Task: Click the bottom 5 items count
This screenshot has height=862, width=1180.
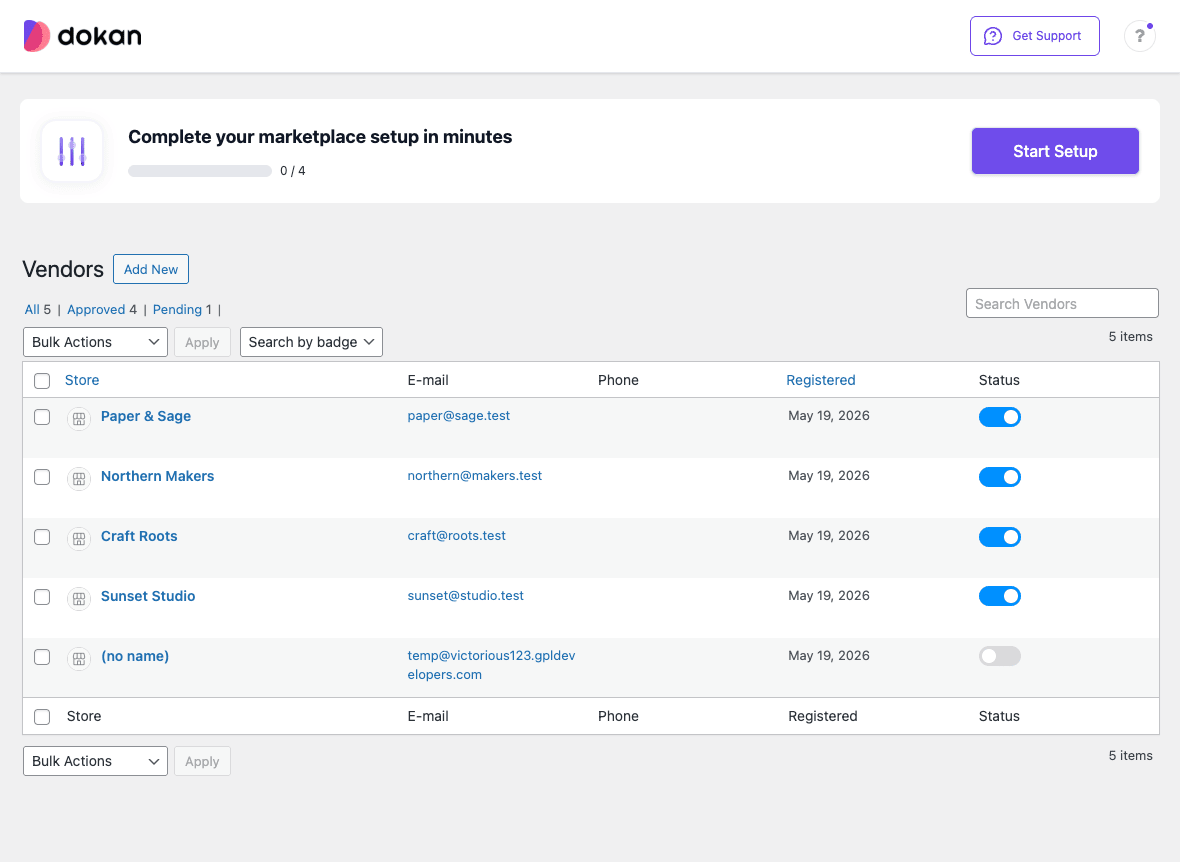Action: coord(1130,756)
